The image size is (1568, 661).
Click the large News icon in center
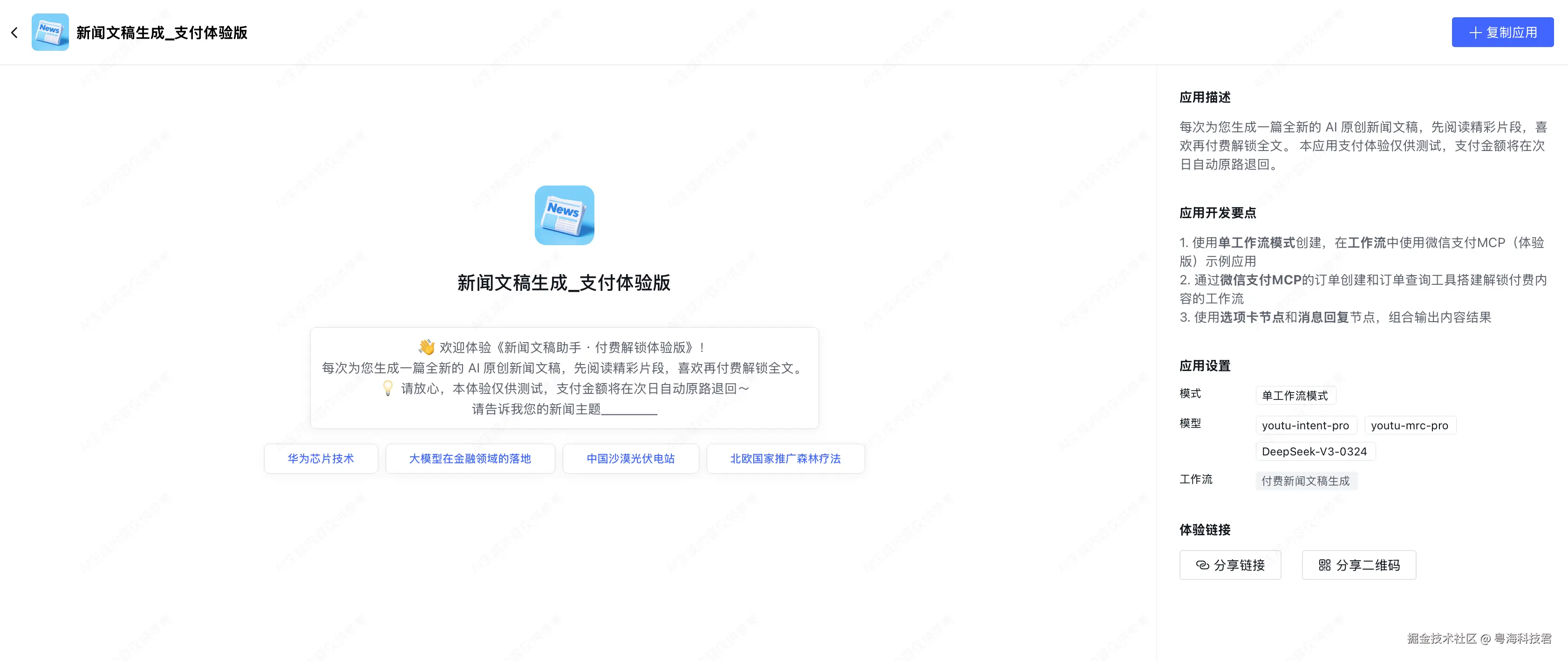coord(564,215)
